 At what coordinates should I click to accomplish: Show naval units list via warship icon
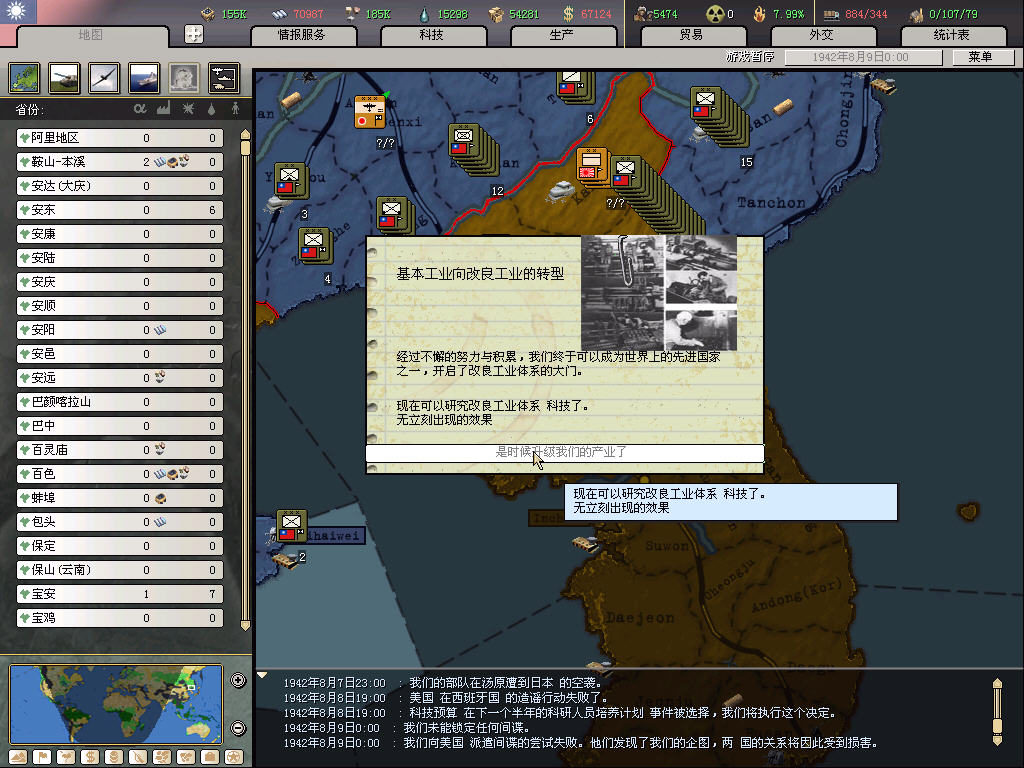click(x=144, y=78)
